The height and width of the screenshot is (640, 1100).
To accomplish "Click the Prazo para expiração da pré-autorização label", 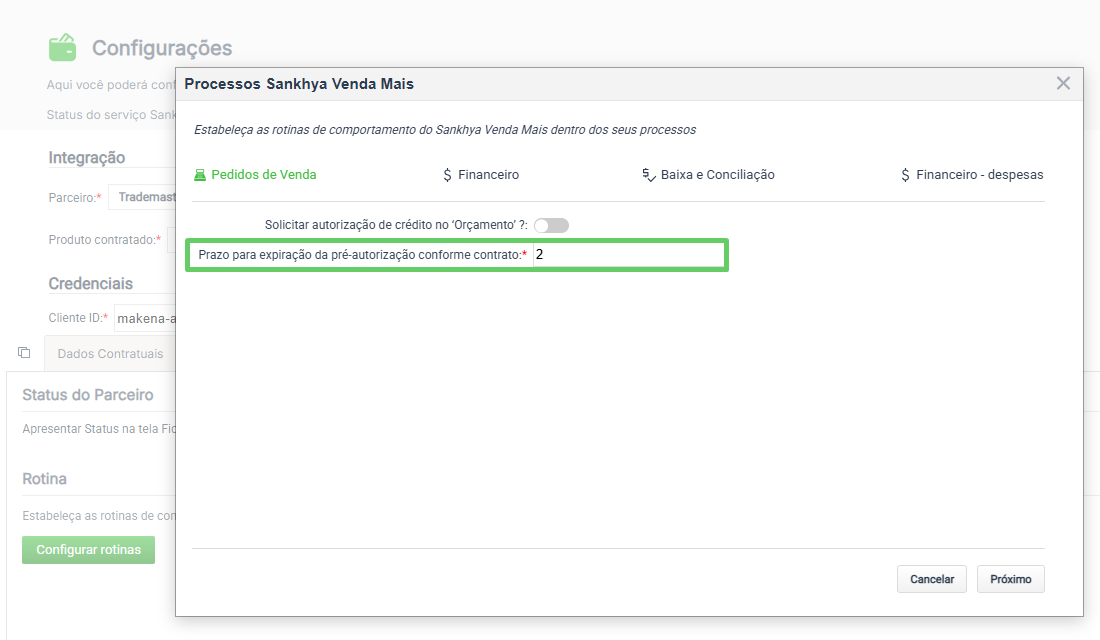I will coord(363,255).
